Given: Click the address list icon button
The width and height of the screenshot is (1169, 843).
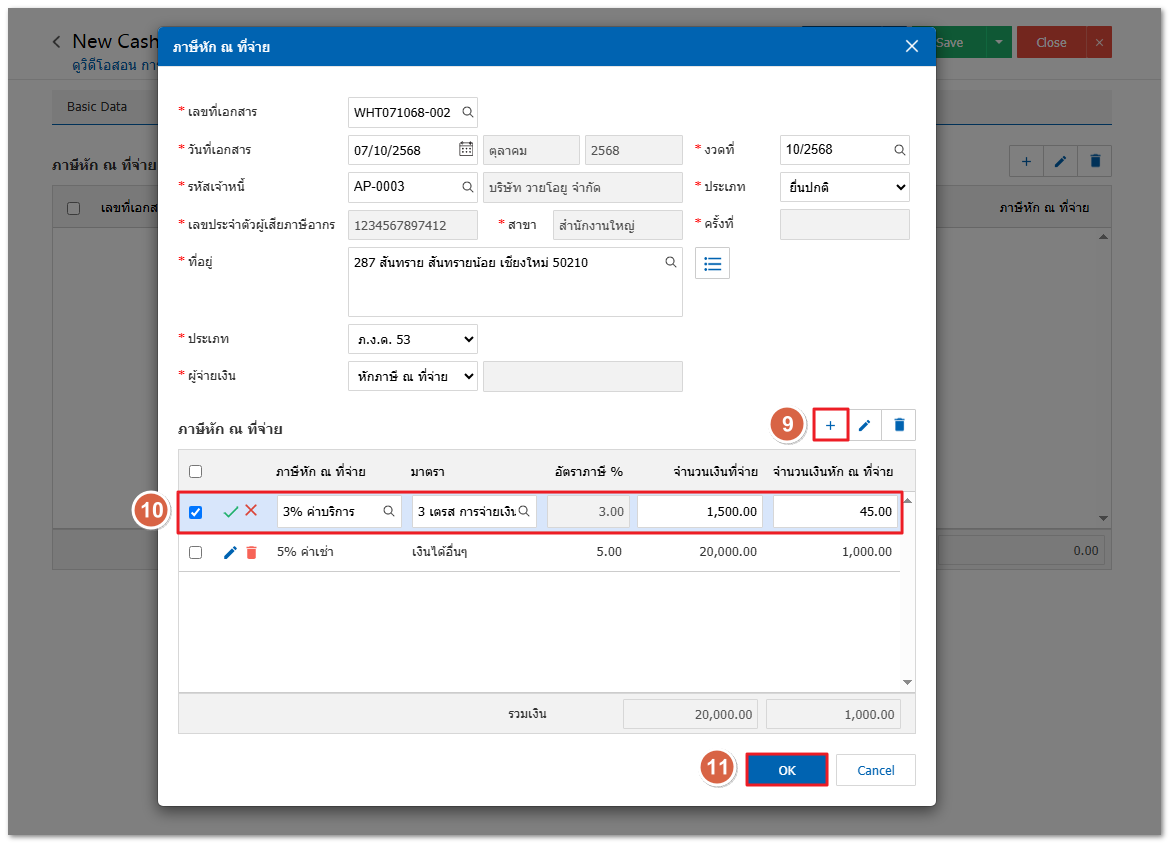Looking at the screenshot, I should tap(712, 264).
